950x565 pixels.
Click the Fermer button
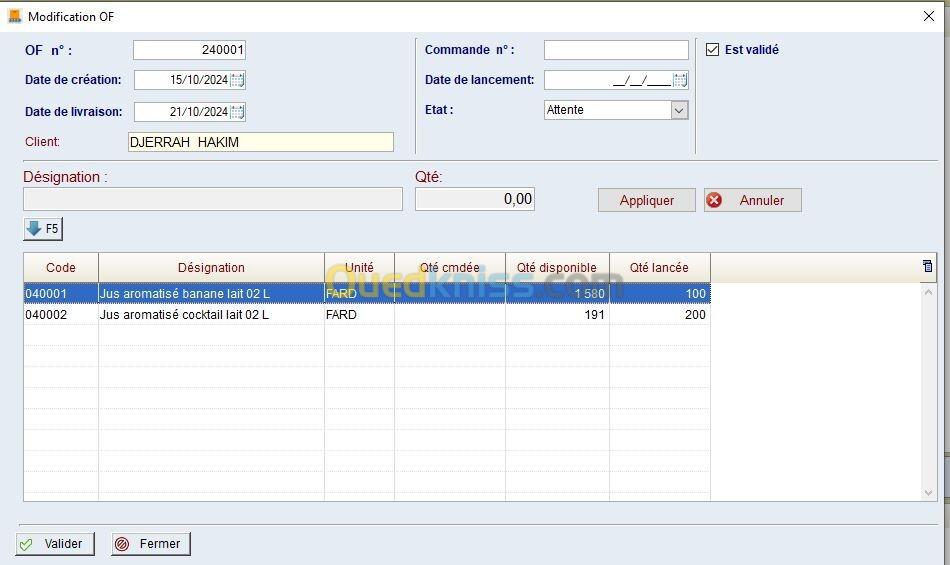point(150,544)
